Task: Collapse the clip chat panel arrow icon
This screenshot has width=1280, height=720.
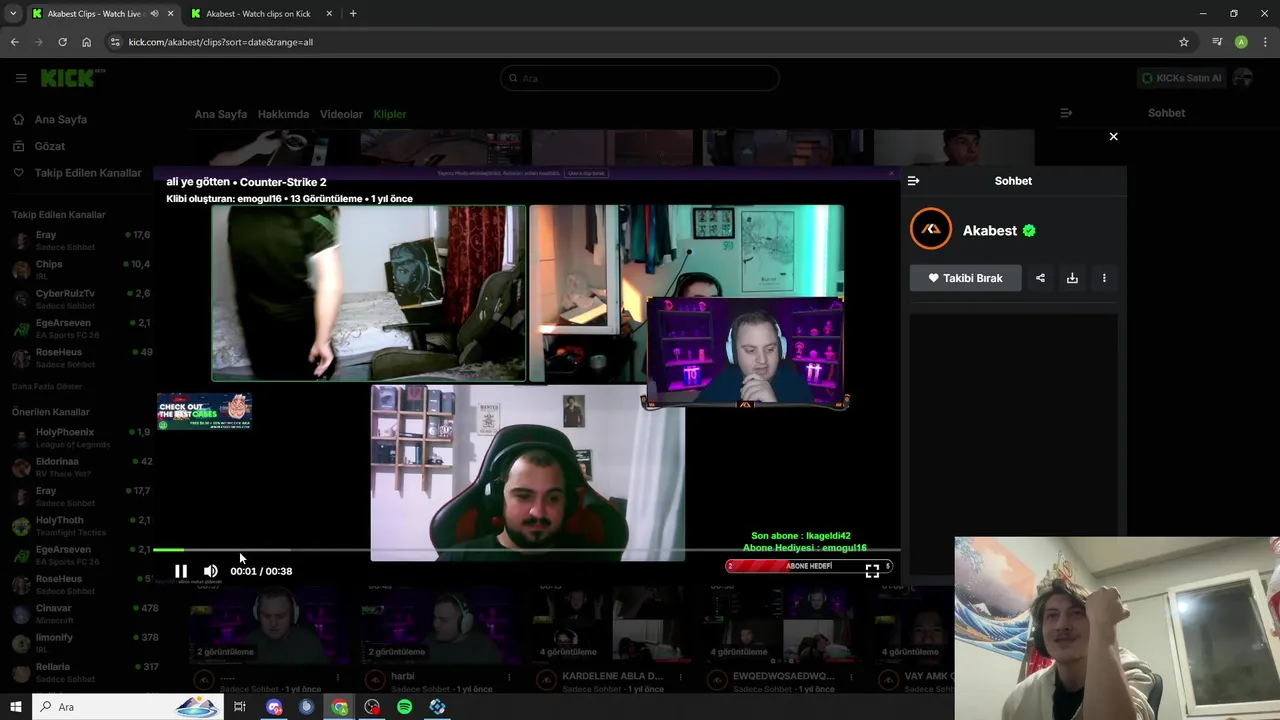Action: click(913, 181)
